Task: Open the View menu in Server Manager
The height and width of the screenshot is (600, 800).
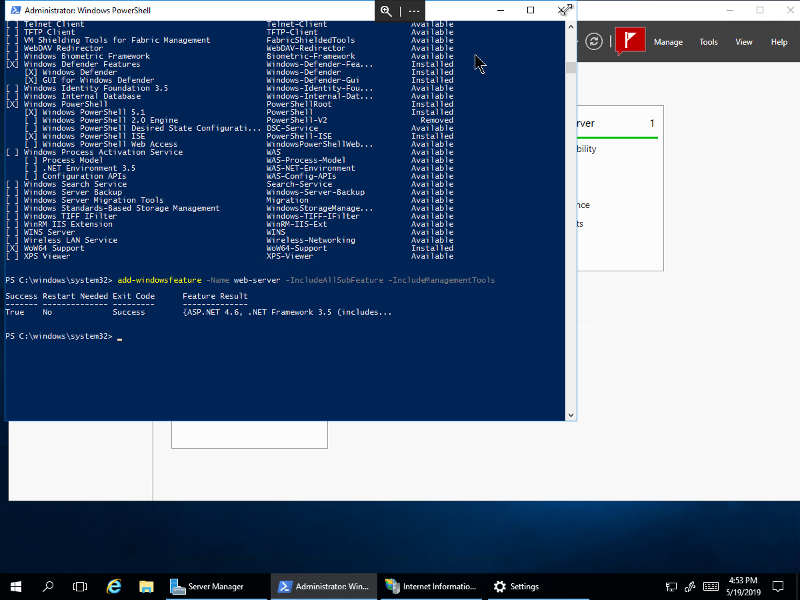Action: point(743,42)
